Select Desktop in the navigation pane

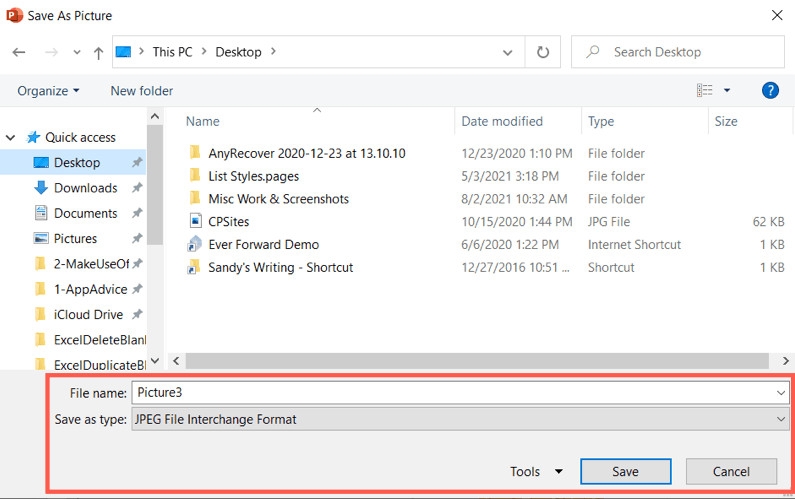[x=73, y=162]
